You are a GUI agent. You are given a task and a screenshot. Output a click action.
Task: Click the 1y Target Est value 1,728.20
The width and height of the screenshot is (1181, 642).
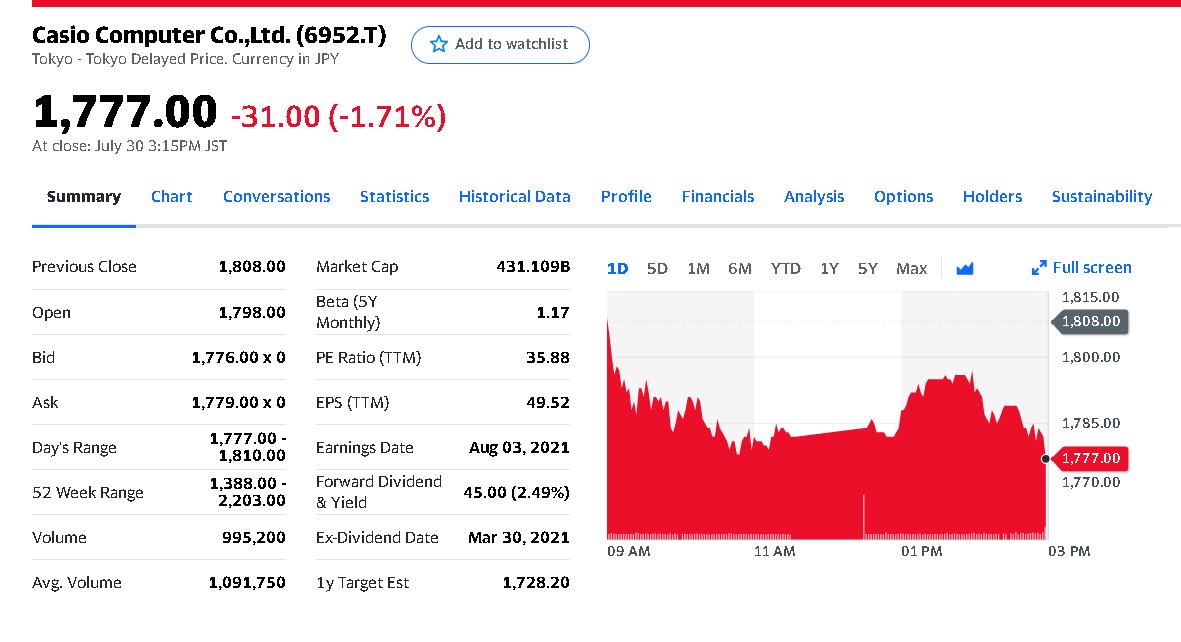tap(536, 582)
